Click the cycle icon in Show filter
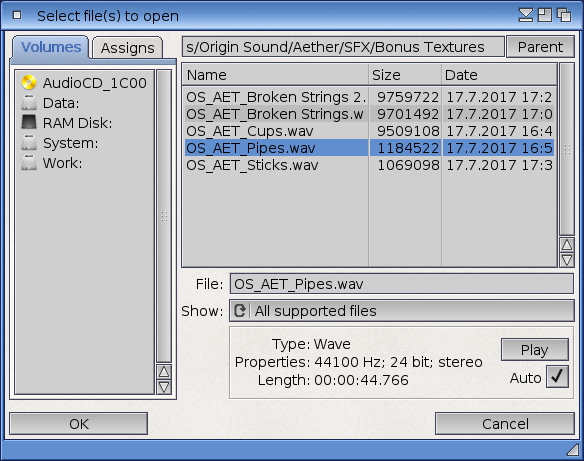This screenshot has width=584, height=461. [x=240, y=311]
